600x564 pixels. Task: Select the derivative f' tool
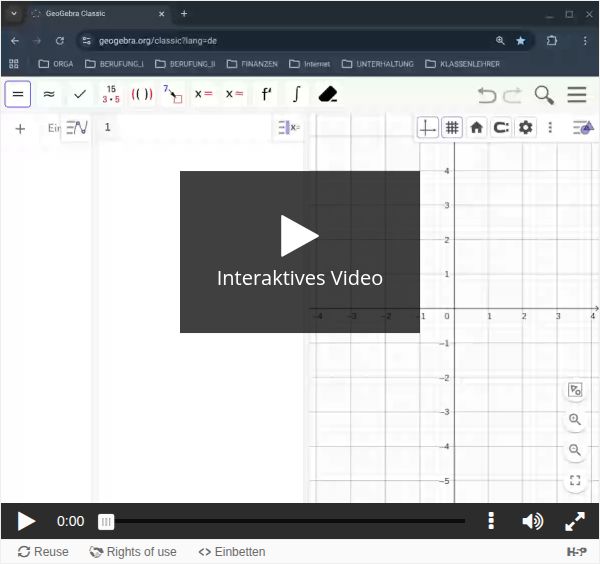point(266,94)
